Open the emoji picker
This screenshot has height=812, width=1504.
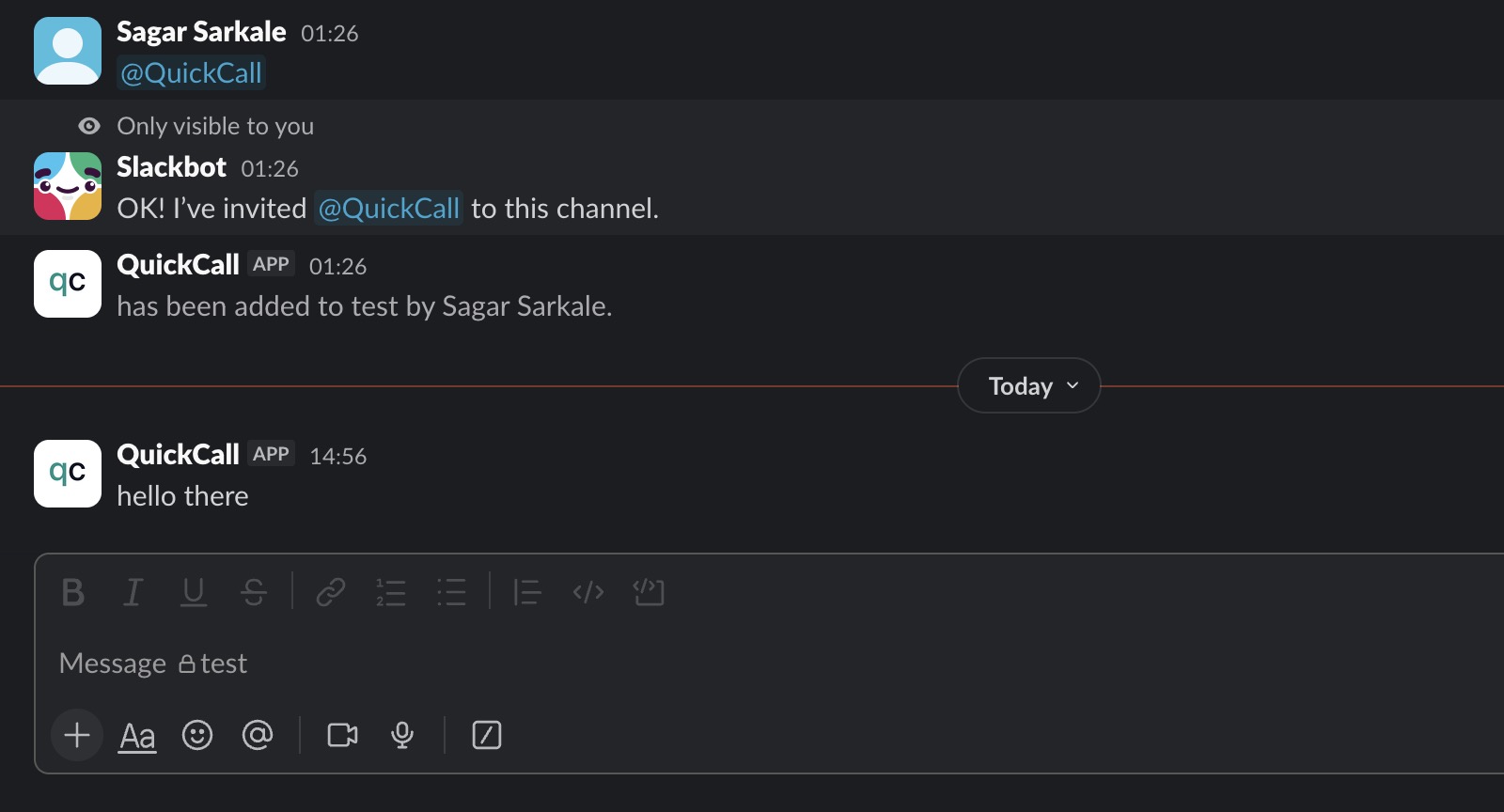point(197,735)
